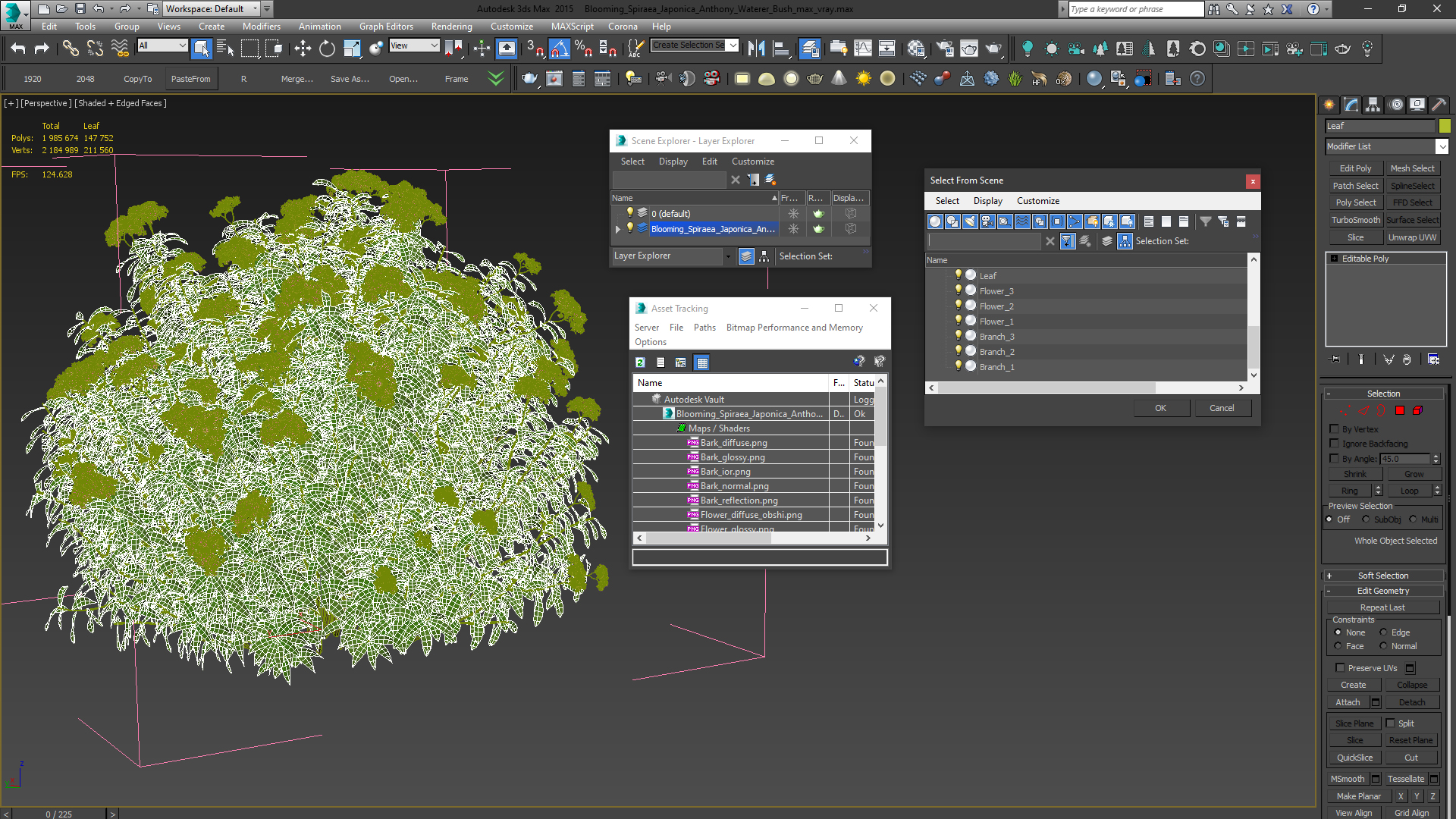Open the Modifiers menu
The image size is (1456, 819).
pos(261,27)
